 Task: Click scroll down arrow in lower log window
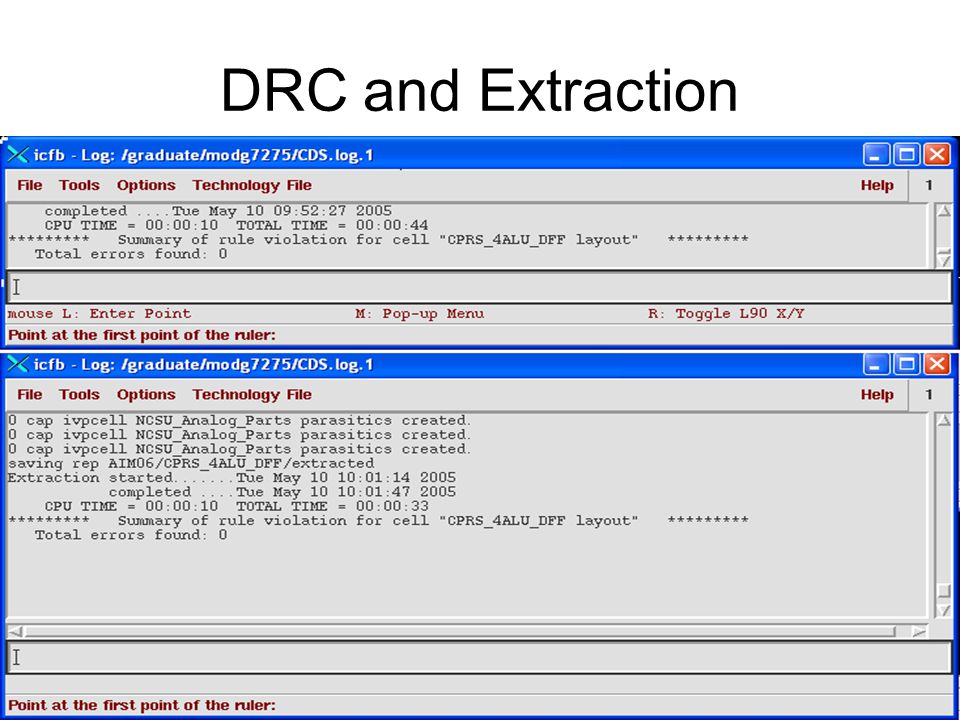point(943,609)
